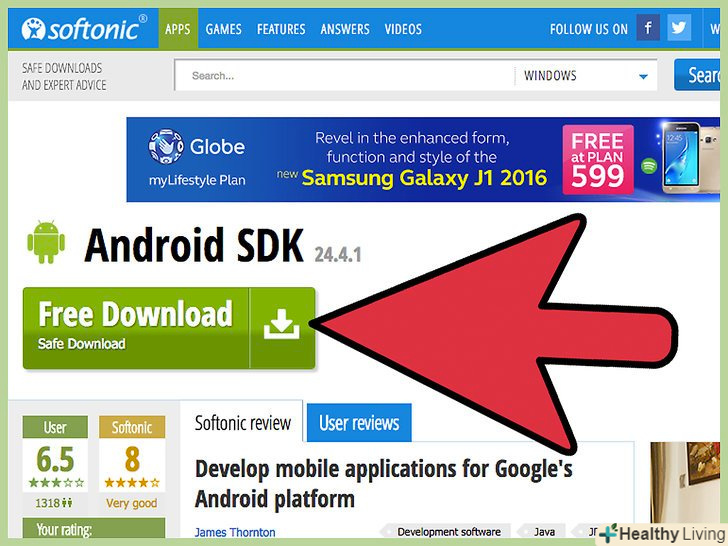Open Softonic's Twitter page icon
Viewport: 728px width, 546px height.
pyautogui.click(x=679, y=28)
